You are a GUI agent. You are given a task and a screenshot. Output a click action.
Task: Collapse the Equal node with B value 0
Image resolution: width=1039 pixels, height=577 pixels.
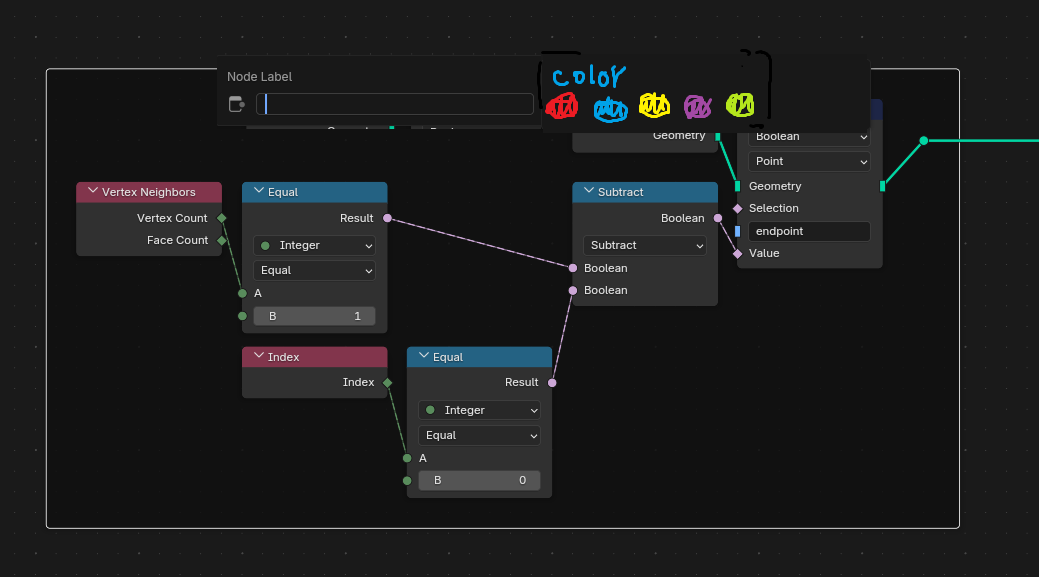tap(423, 356)
